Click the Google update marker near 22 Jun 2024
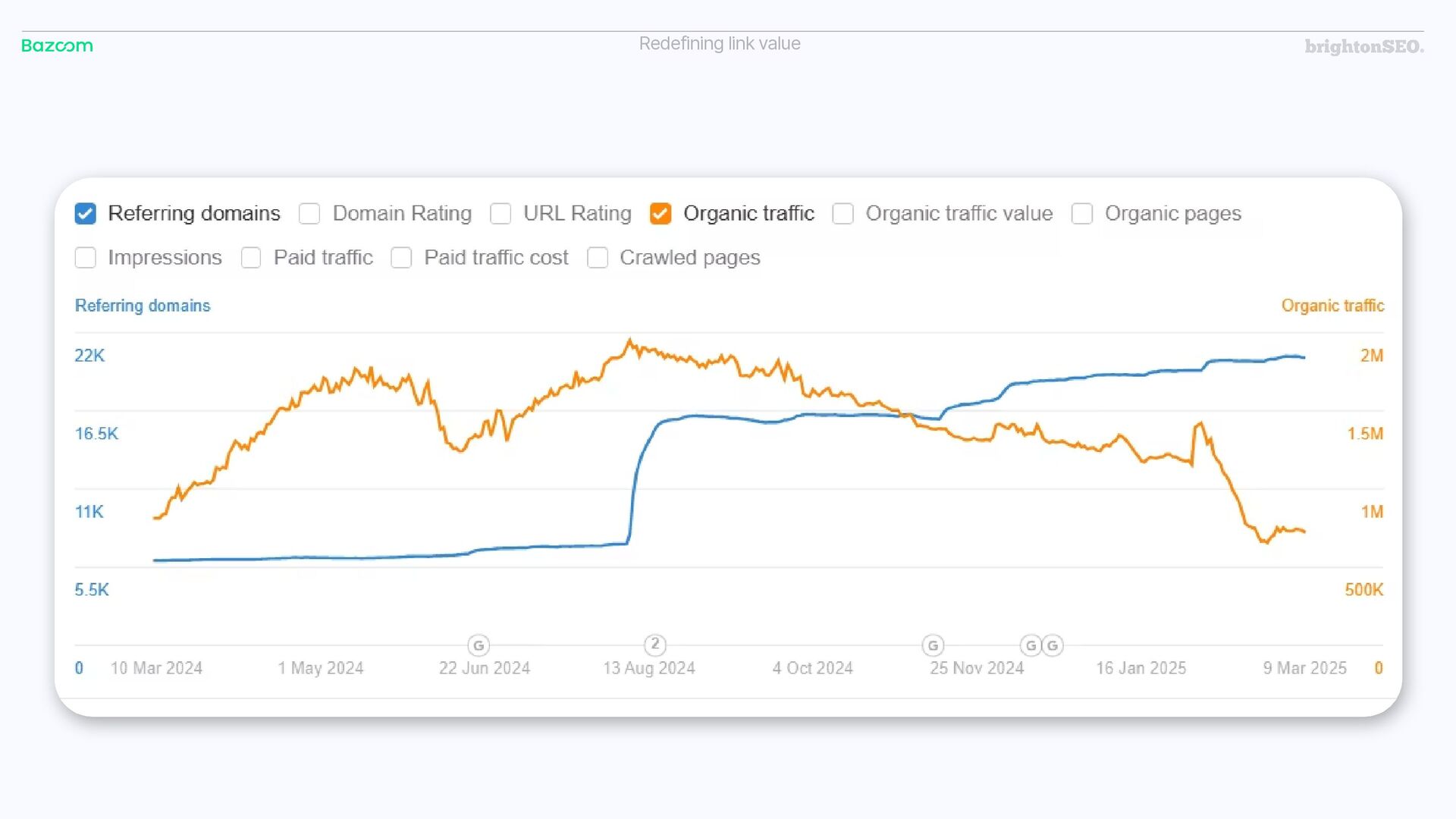The height and width of the screenshot is (819, 1456). coord(479,645)
